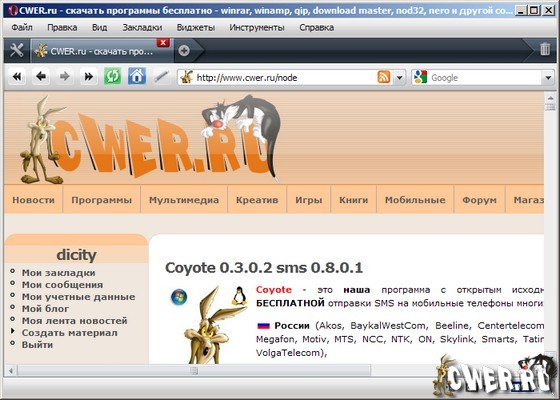The height and width of the screenshot is (400, 560).
Task: Open Мои сообщения link in sidebar
Action: [62, 285]
